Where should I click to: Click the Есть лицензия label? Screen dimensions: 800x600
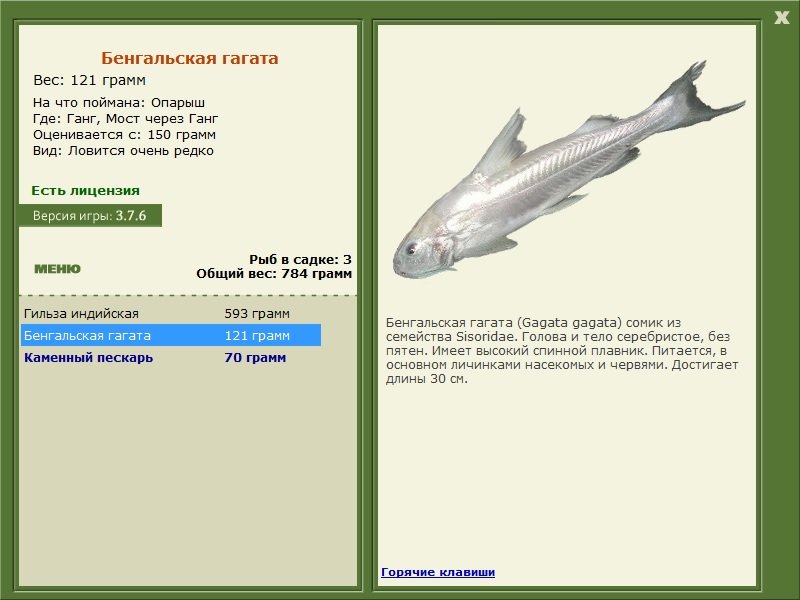(x=85, y=190)
